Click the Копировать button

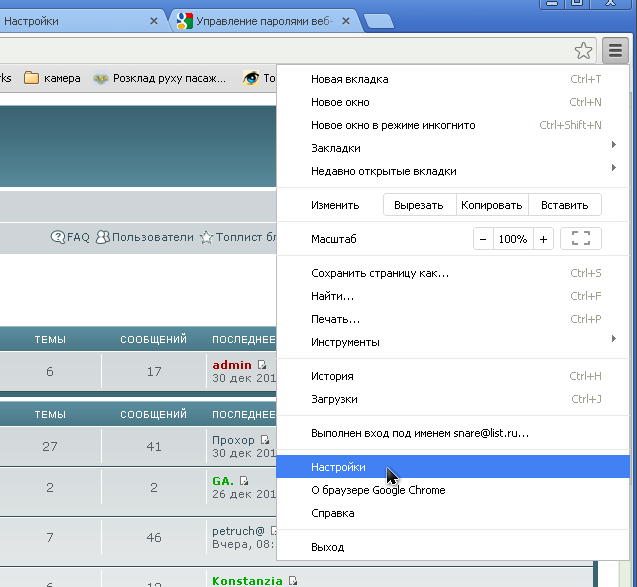(x=492, y=205)
